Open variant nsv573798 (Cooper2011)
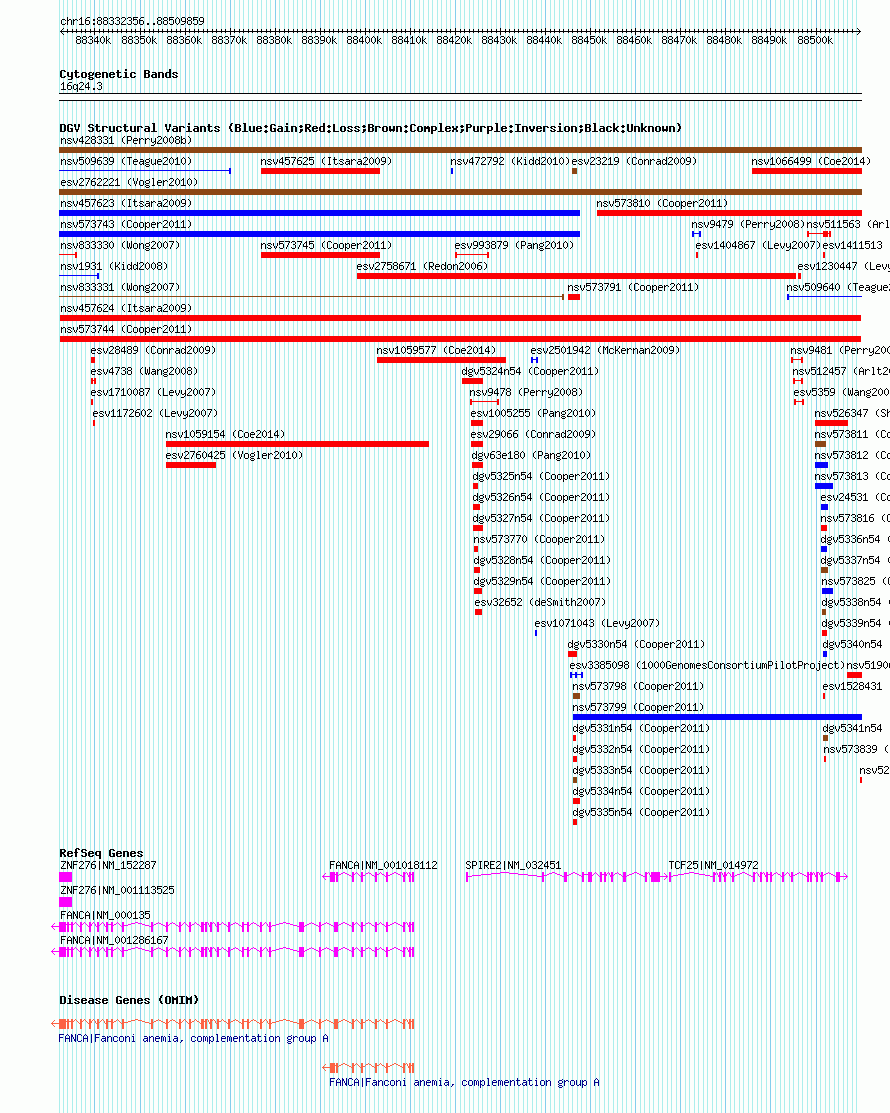Viewport: 890px width, 1113px height. (x=638, y=686)
